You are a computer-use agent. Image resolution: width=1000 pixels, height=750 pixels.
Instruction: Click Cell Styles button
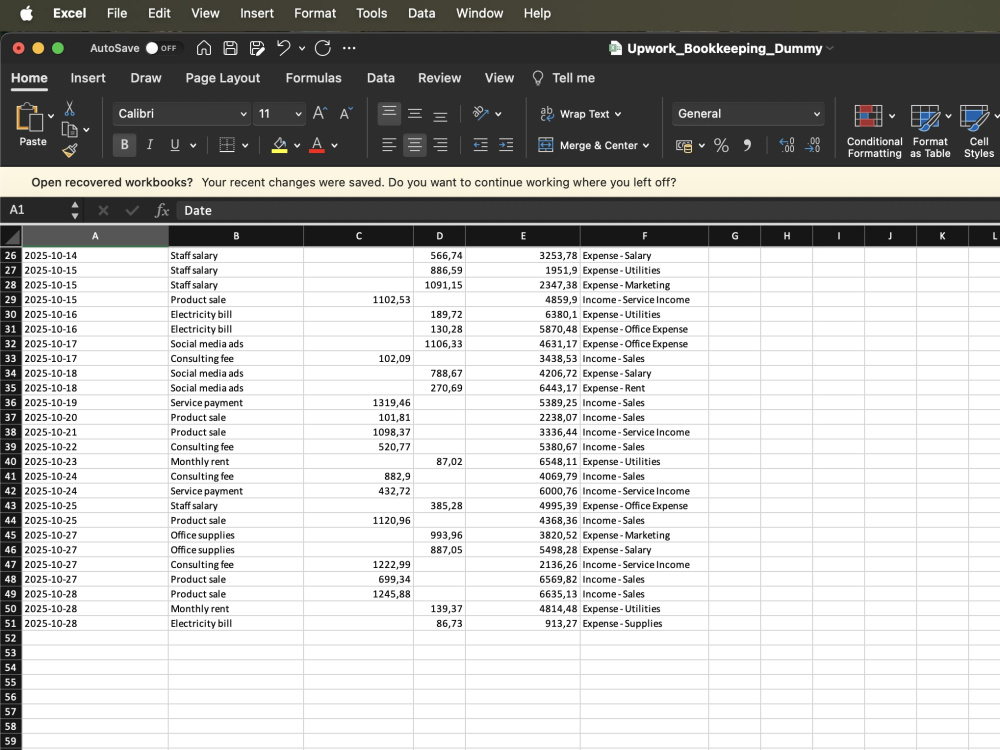(978, 131)
